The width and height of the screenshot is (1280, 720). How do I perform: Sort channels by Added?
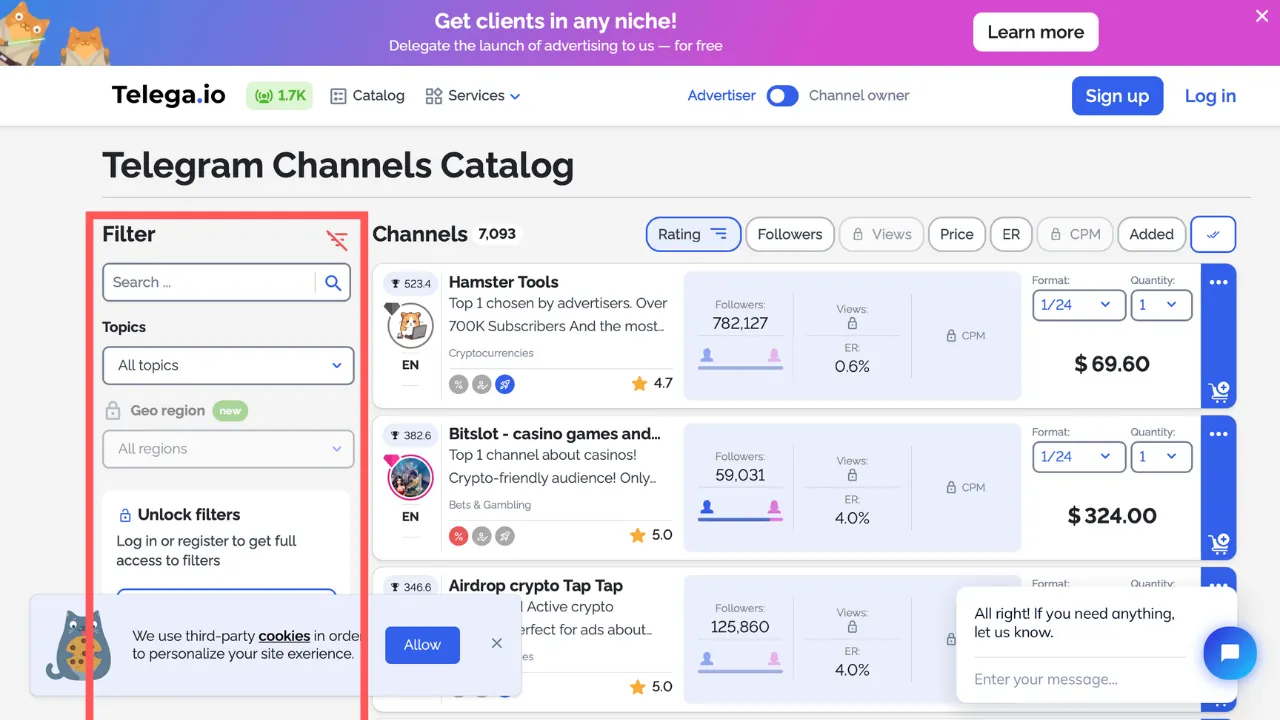point(1152,234)
